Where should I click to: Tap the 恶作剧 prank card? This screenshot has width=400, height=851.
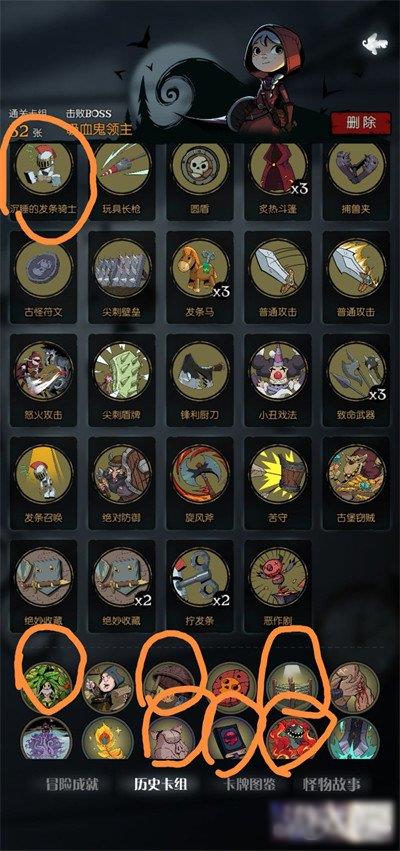click(278, 585)
